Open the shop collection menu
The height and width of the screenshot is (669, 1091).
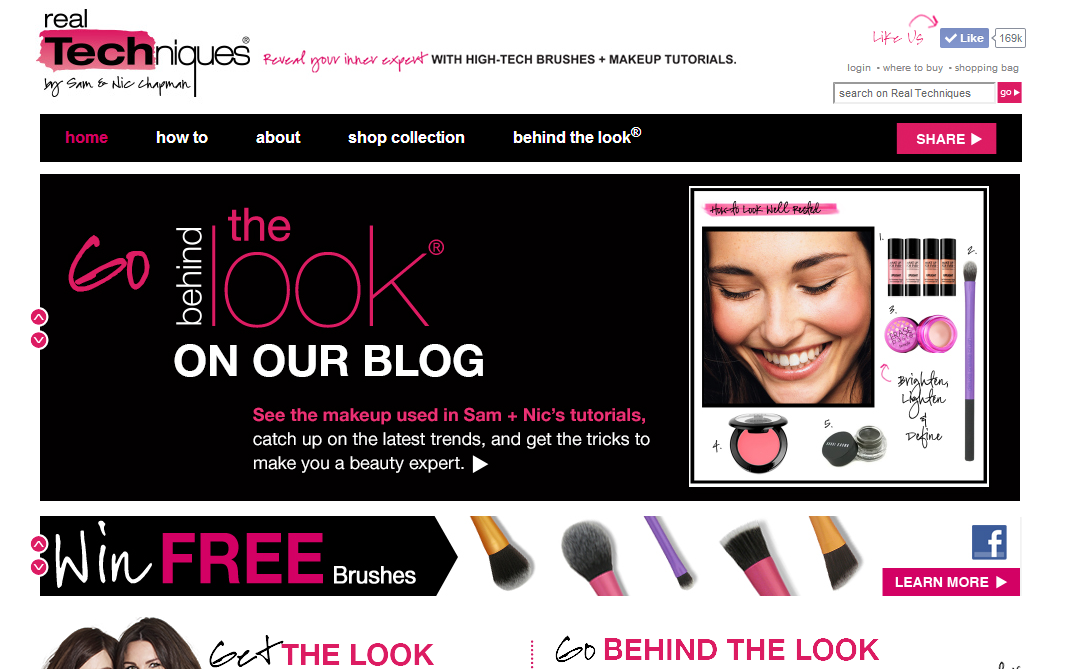[406, 138]
